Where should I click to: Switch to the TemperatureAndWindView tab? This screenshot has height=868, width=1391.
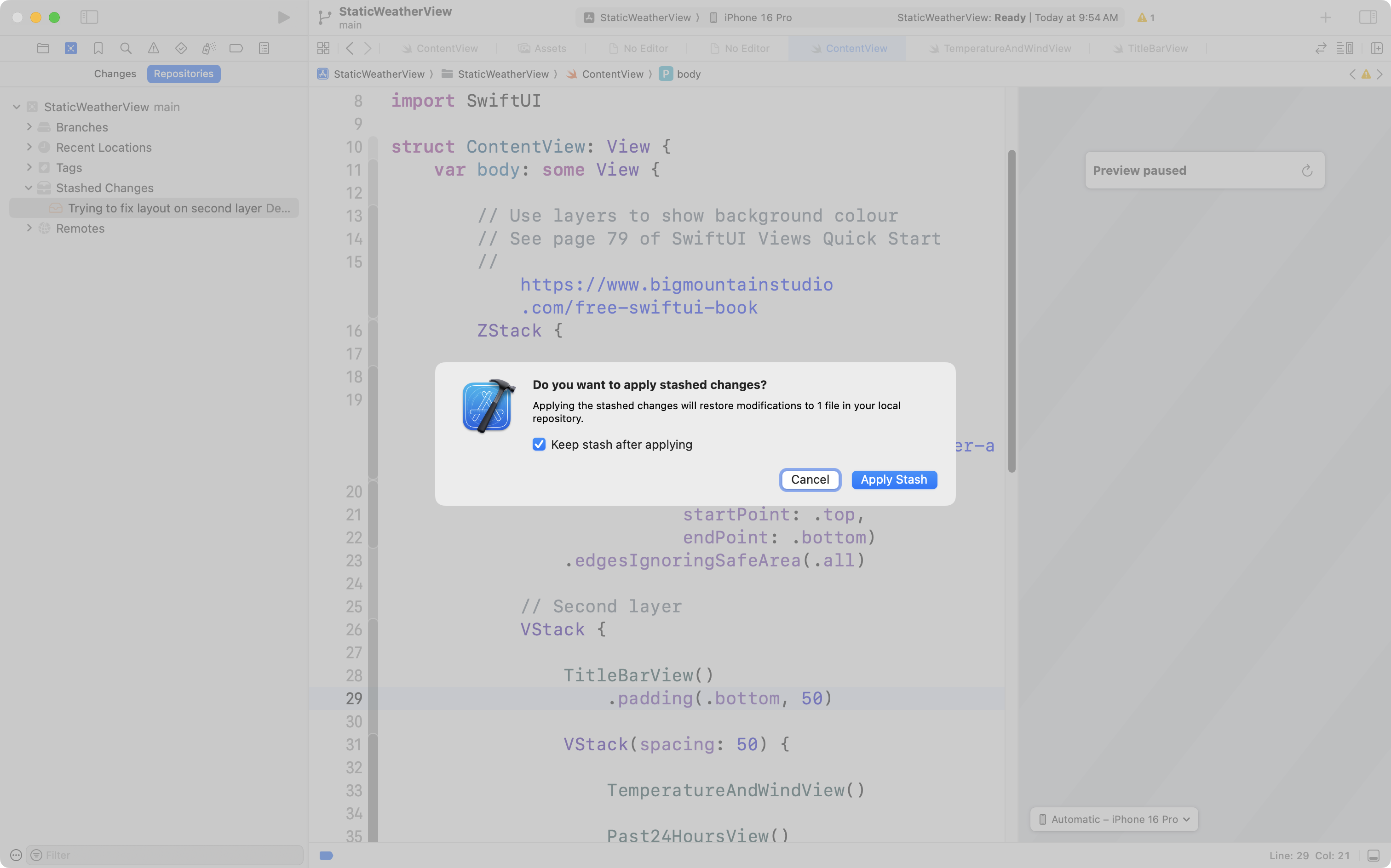[1007, 48]
